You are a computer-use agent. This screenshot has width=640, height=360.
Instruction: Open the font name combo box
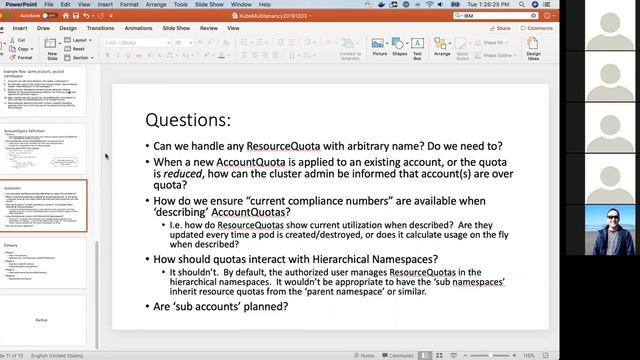[x=137, y=42]
